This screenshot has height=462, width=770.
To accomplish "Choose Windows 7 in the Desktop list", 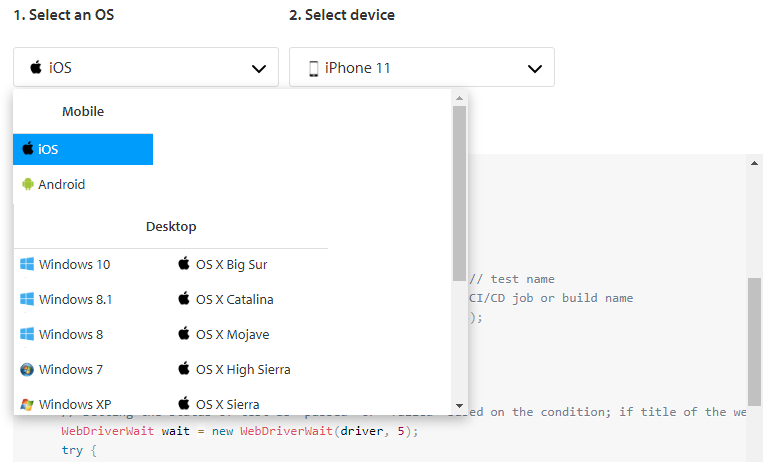I will click(x=61, y=369).
